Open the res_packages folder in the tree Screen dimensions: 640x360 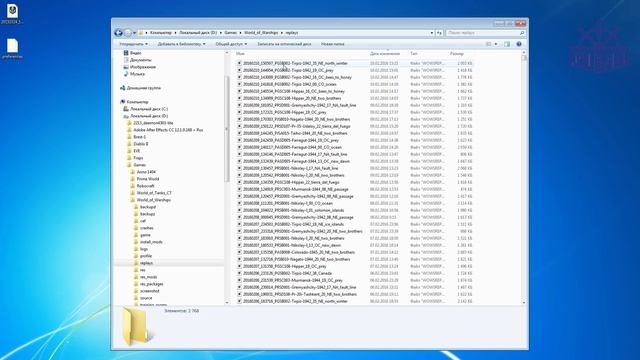click(149, 284)
